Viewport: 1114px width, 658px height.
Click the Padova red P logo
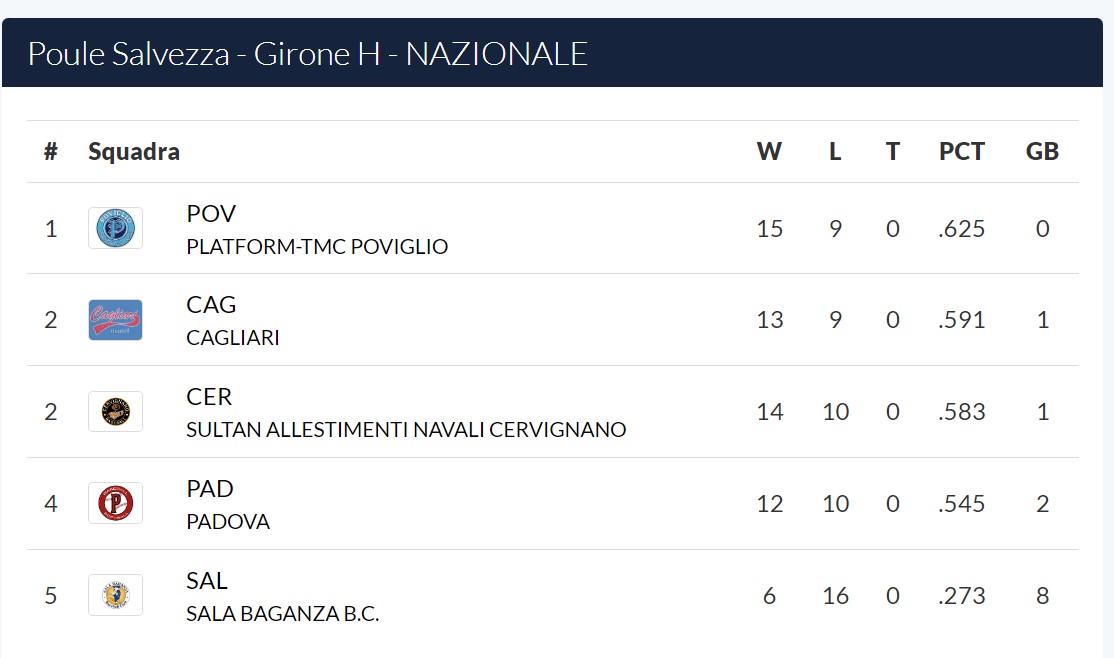point(115,503)
